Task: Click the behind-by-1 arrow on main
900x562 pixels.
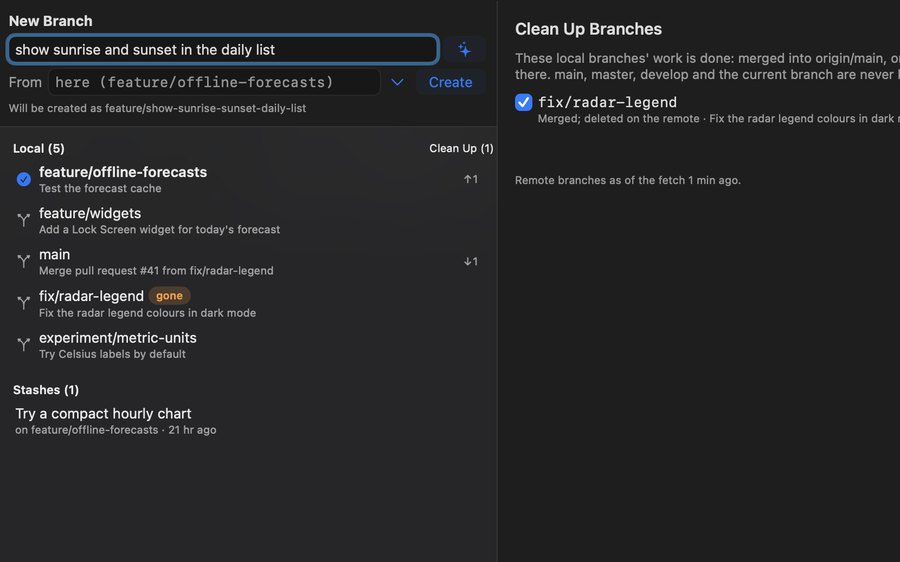Action: point(471,261)
